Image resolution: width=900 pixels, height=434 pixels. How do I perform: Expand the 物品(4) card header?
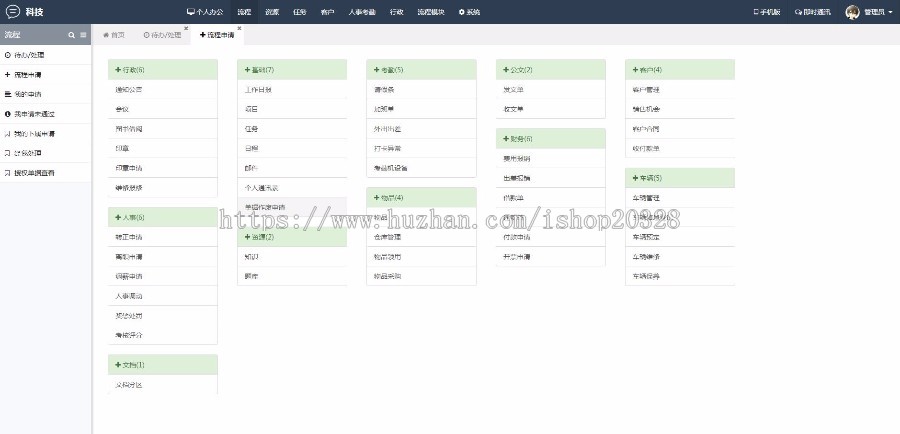421,197
